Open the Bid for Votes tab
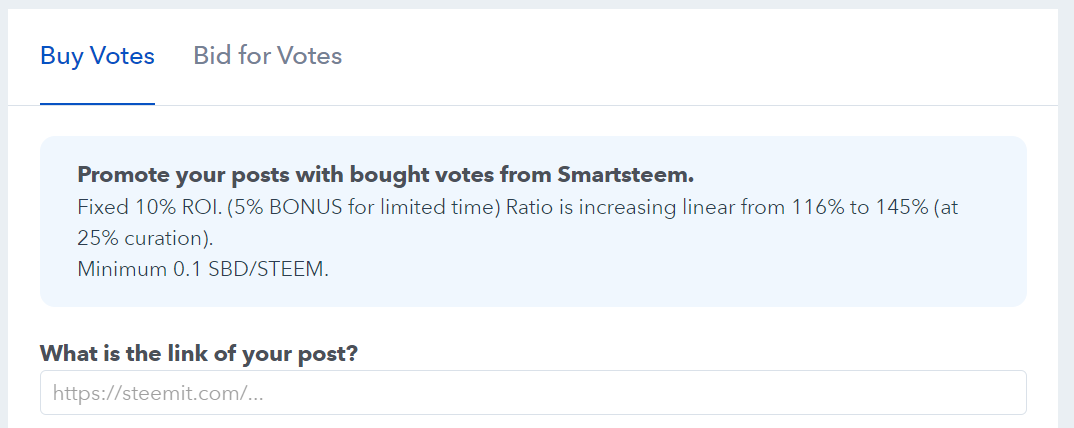The width and height of the screenshot is (1074, 428). 267,56
